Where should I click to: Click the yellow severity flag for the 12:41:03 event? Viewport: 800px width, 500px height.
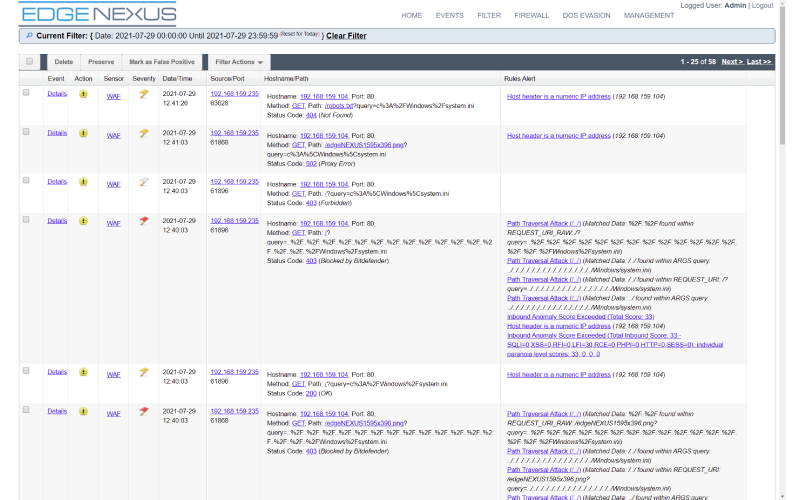(x=144, y=133)
